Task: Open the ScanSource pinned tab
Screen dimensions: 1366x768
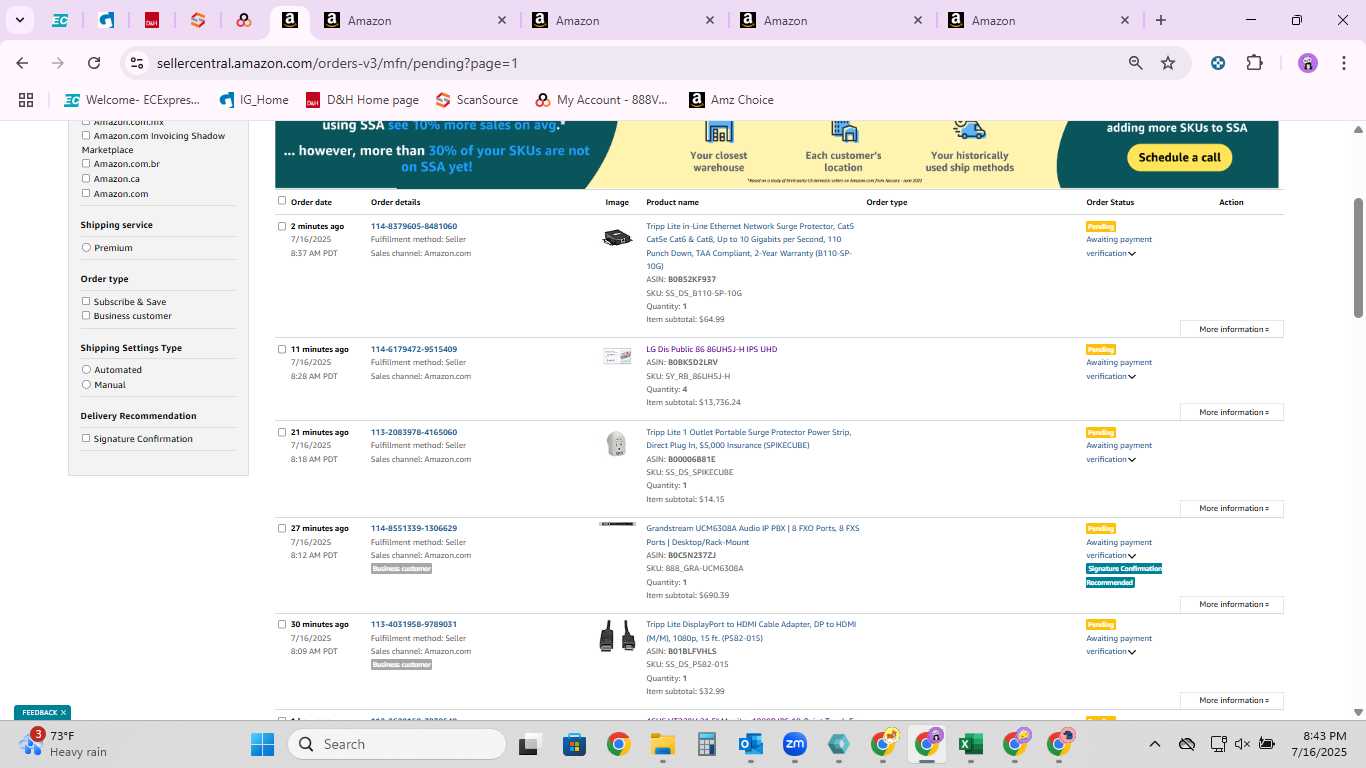Action: point(198,20)
